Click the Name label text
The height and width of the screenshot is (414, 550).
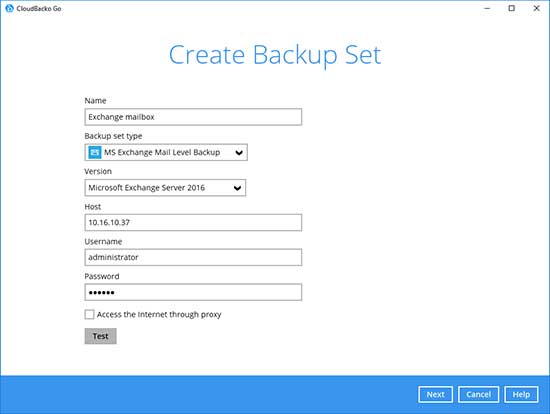click(95, 101)
